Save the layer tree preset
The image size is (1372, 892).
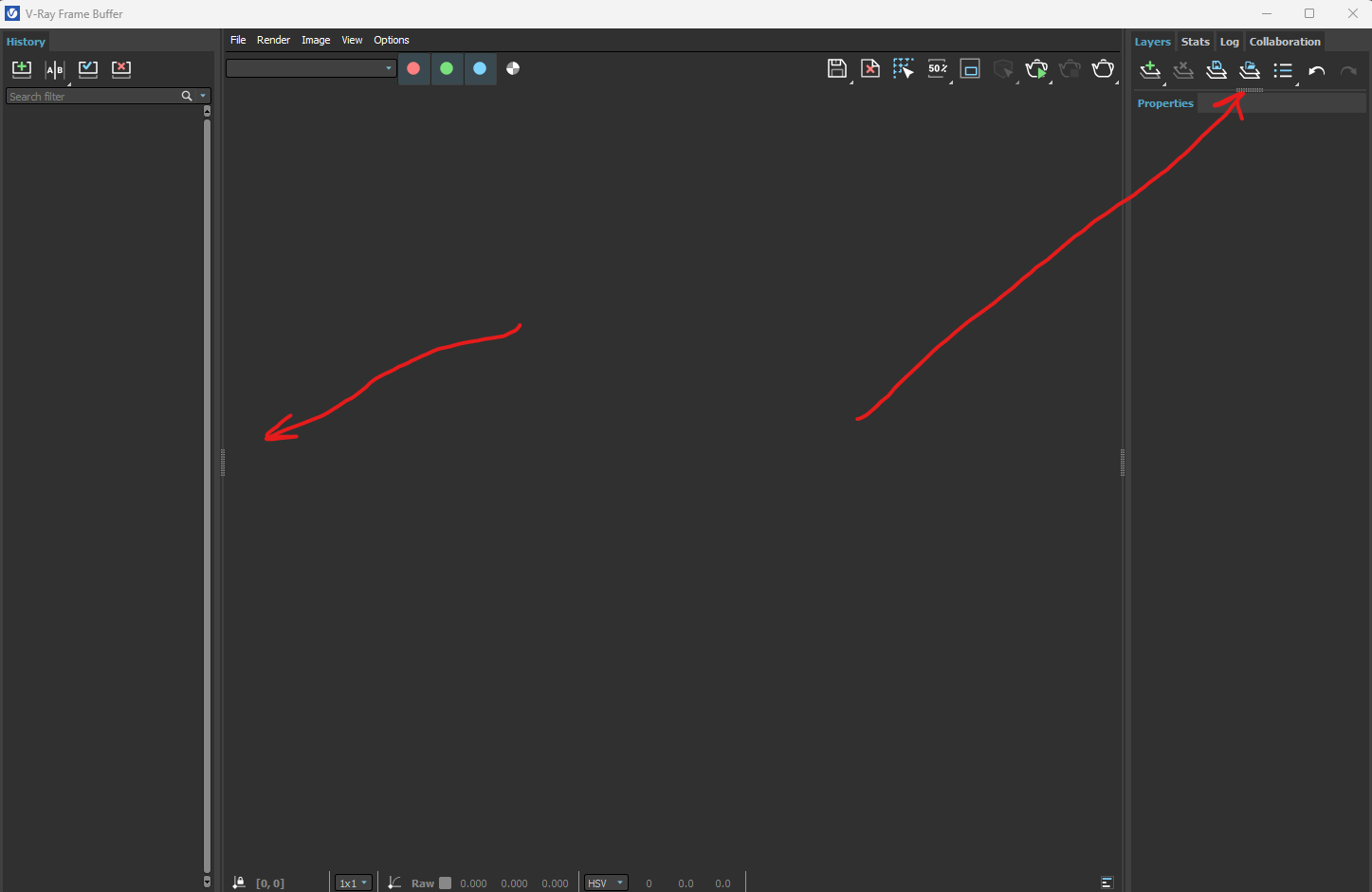pos(1217,70)
